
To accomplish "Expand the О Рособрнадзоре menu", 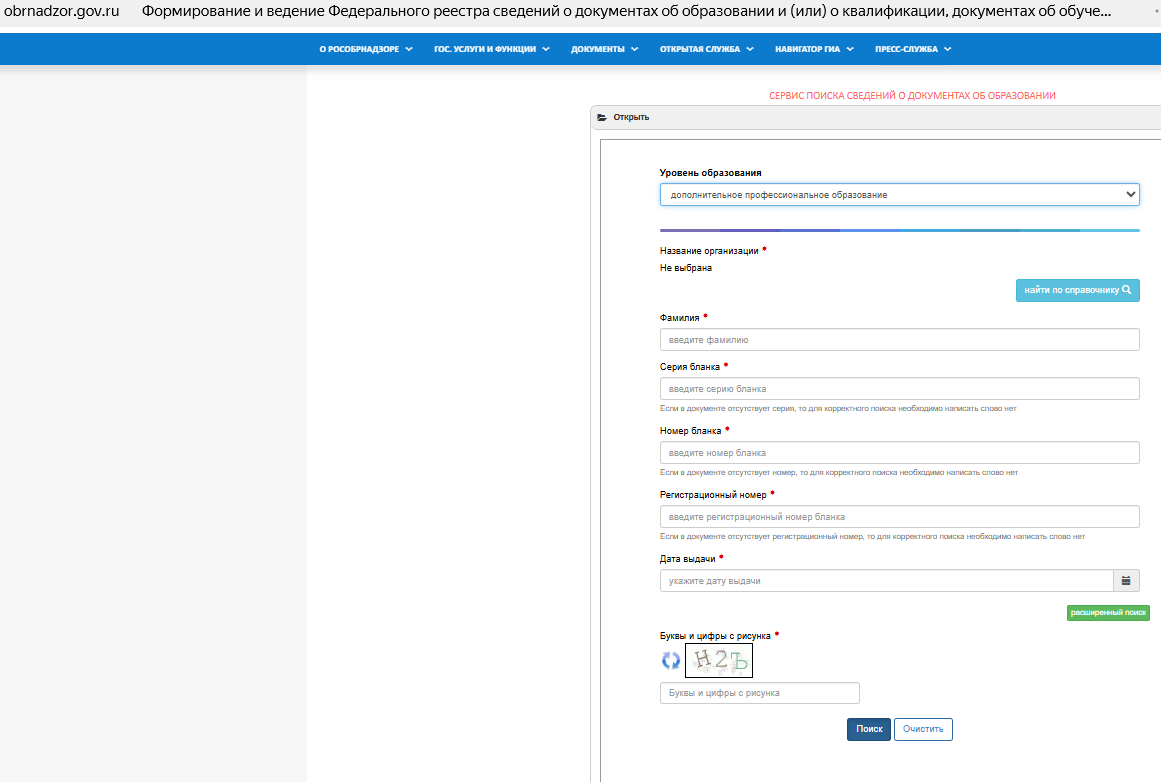I will pos(366,49).
